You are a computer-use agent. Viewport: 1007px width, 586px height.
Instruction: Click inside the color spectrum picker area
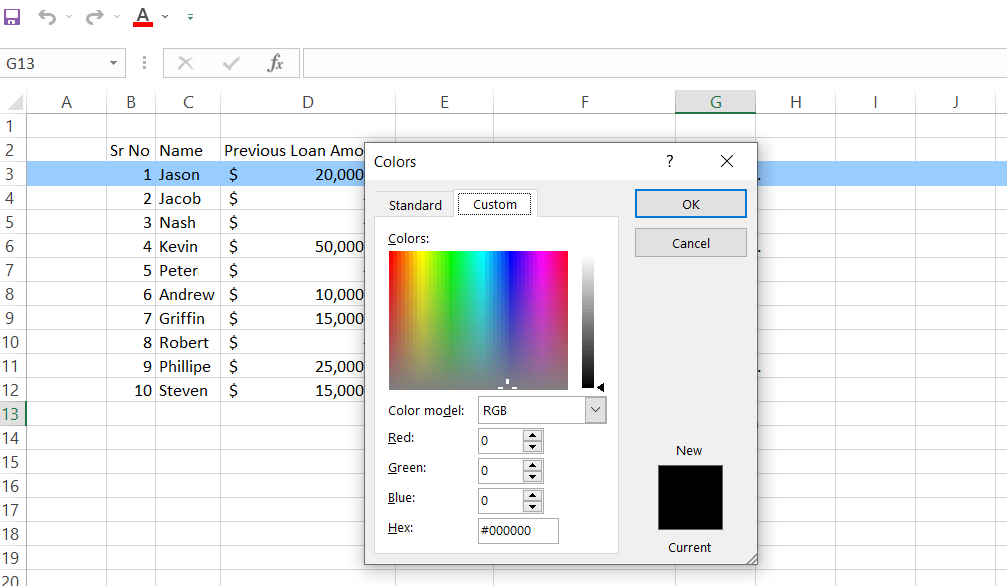[478, 319]
